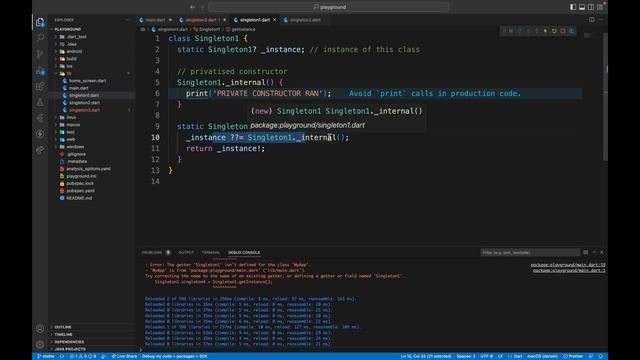Expand the build folder
This screenshot has height=360, width=640.
tap(92, 59)
